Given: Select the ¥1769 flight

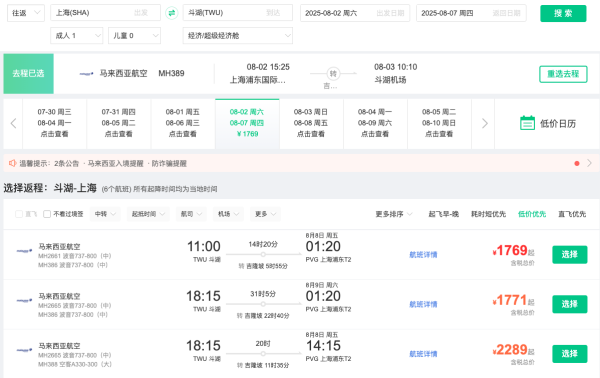Looking at the screenshot, I should tap(570, 254).
